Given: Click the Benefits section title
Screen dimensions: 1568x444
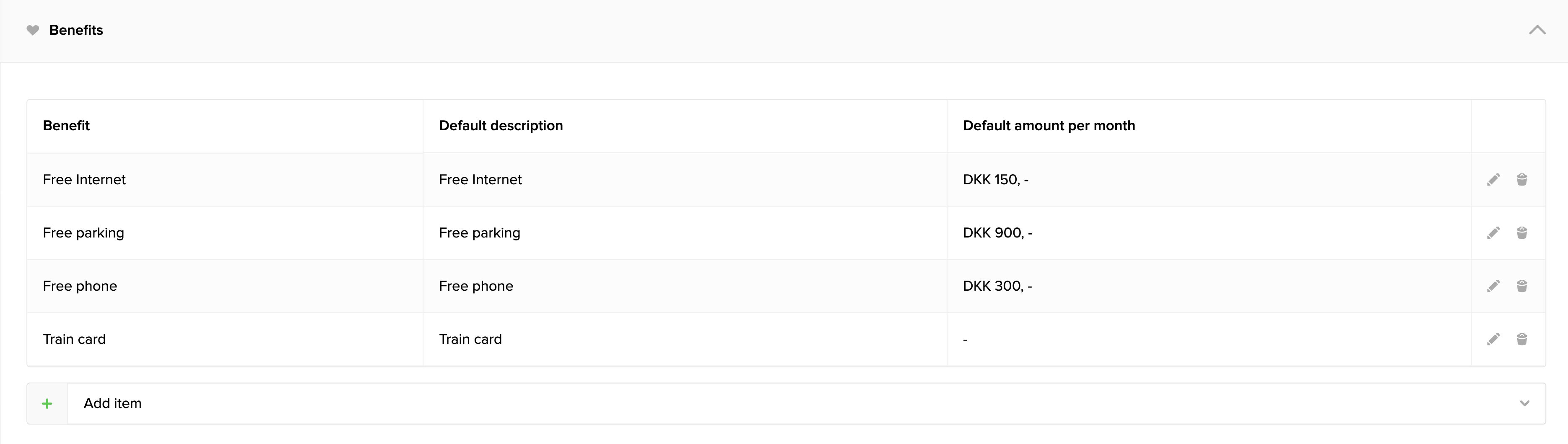Looking at the screenshot, I should tap(76, 31).
